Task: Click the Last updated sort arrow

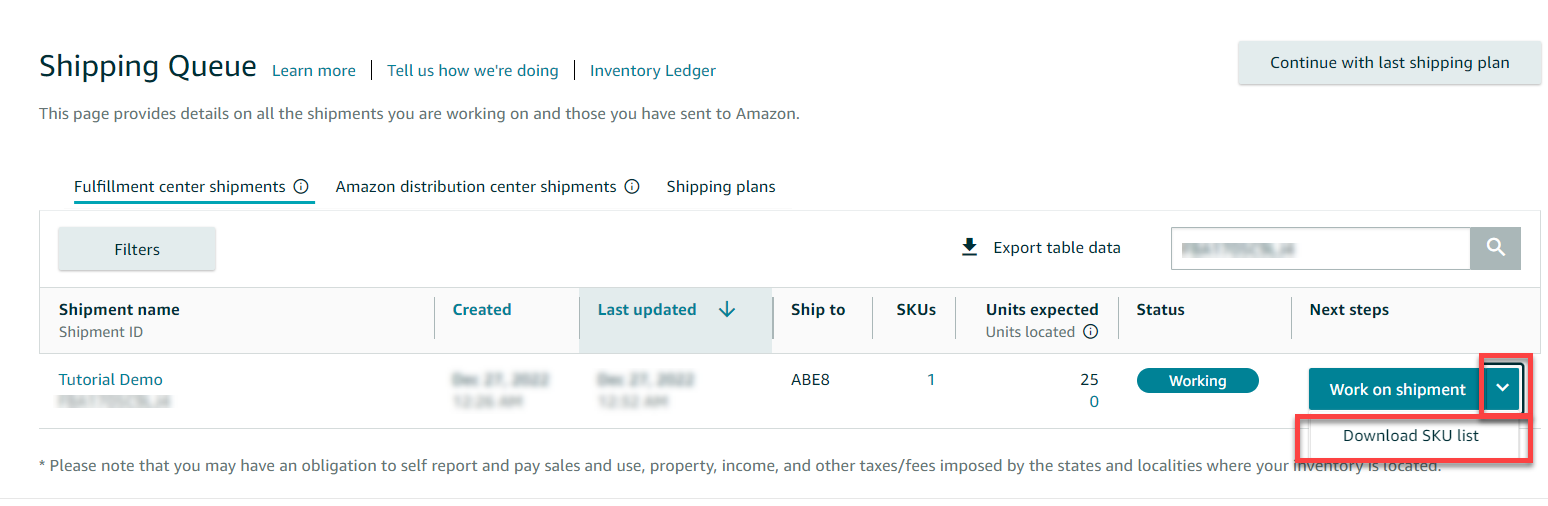Action: [x=727, y=310]
